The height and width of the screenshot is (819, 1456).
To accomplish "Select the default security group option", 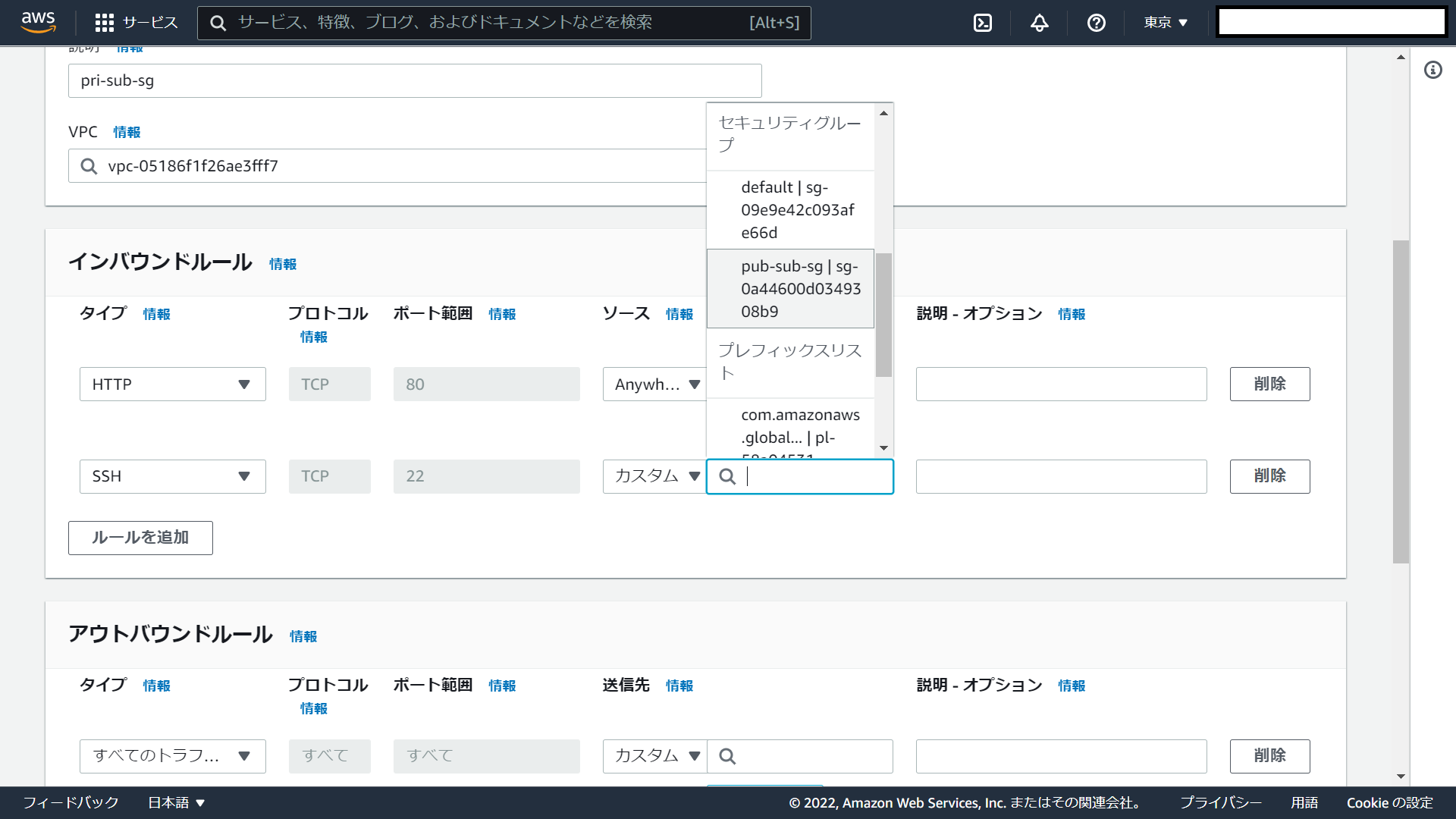I will click(790, 210).
